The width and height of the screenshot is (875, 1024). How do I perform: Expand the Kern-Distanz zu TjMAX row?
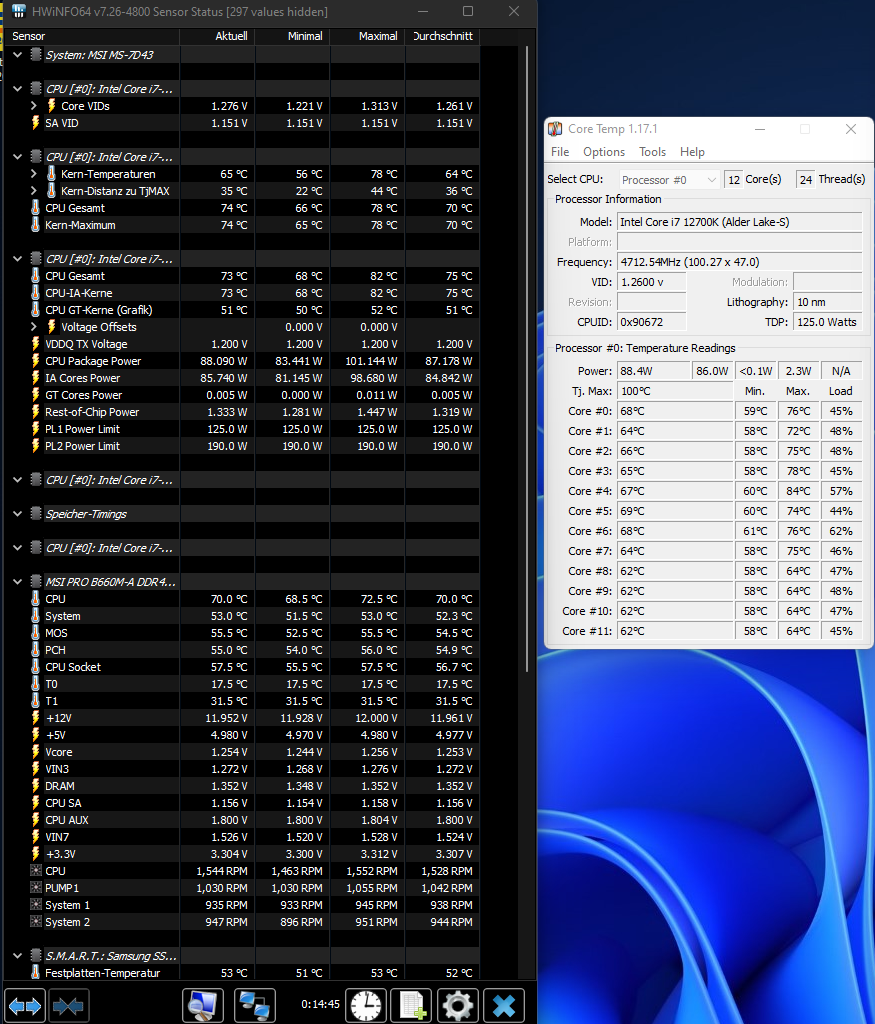coord(34,191)
